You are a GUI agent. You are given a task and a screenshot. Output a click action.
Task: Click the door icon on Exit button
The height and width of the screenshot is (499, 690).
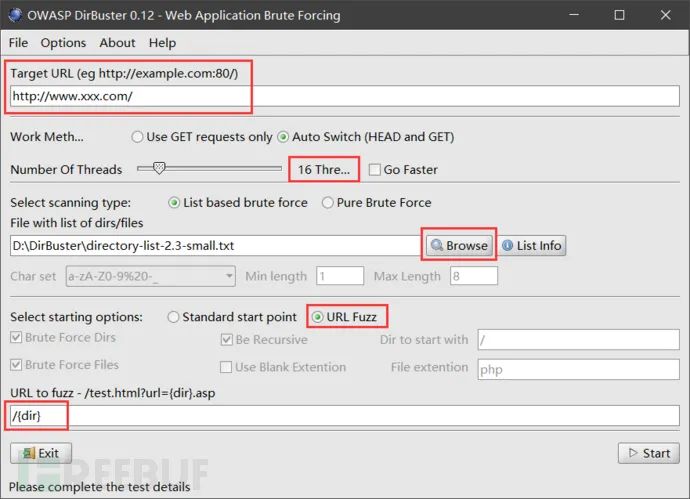(x=29, y=453)
